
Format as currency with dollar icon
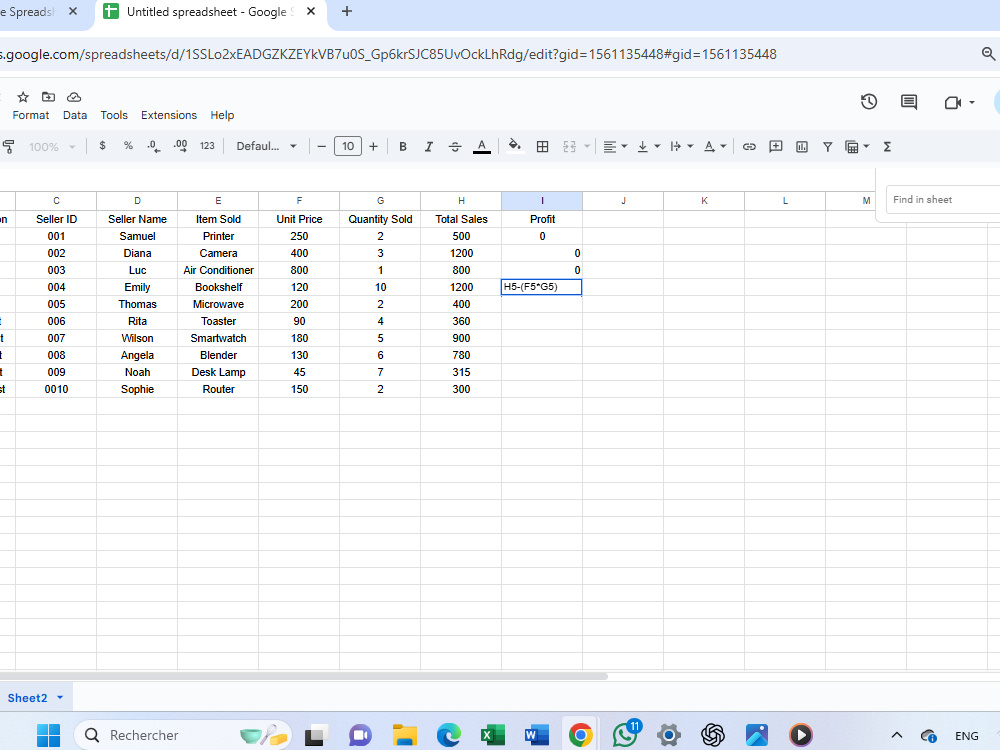(102, 146)
